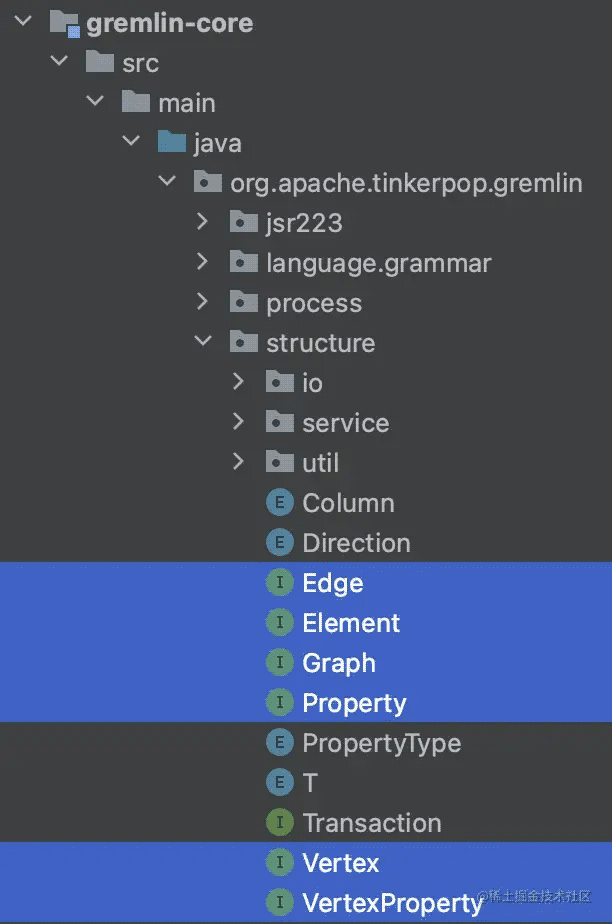Select the Property interface
This screenshot has height=924, width=612.
[x=356, y=702]
